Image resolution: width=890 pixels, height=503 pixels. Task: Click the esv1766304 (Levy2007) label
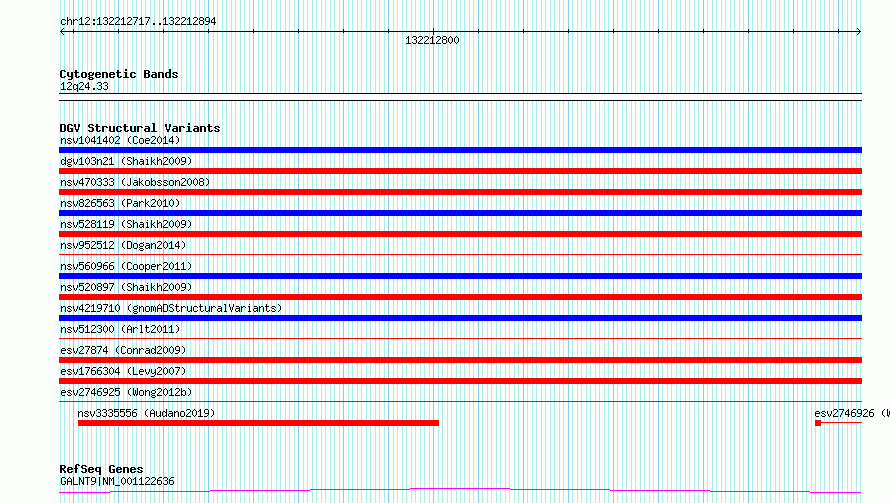123,371
